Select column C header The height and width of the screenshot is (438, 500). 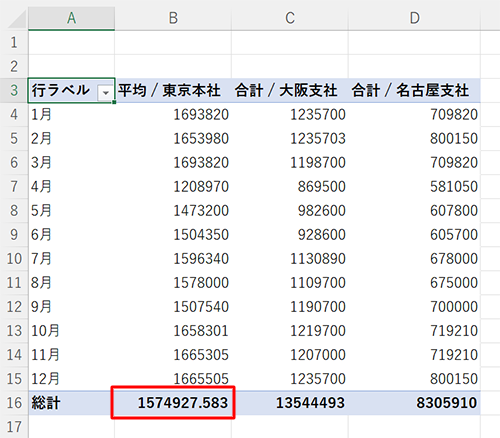pyautogui.click(x=290, y=18)
